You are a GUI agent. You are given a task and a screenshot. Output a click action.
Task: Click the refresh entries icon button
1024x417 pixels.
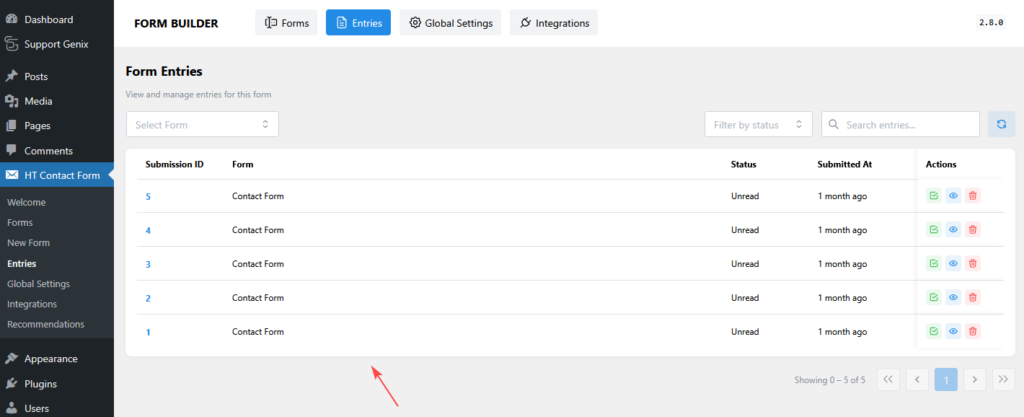[1001, 124]
